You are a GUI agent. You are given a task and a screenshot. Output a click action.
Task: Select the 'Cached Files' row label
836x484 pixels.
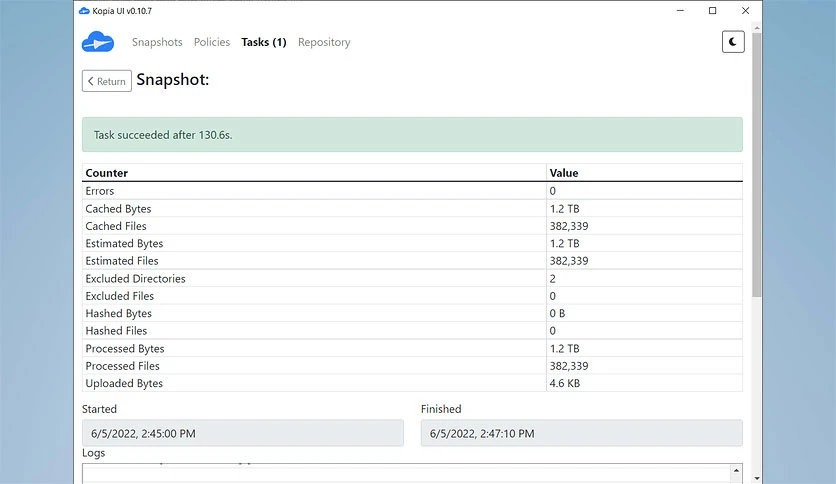pyautogui.click(x=116, y=226)
